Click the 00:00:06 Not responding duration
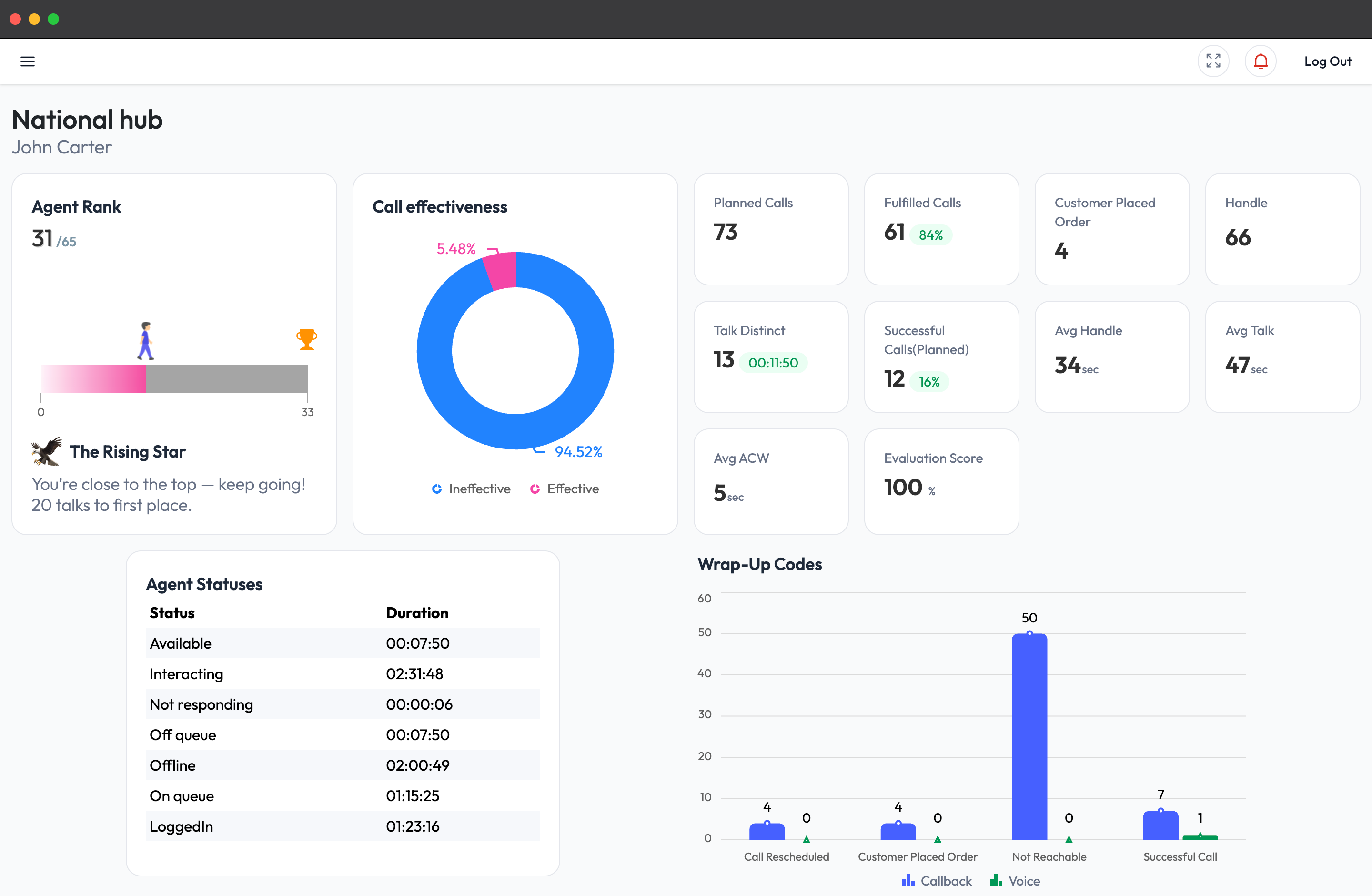The height and width of the screenshot is (896, 1372). click(x=419, y=704)
